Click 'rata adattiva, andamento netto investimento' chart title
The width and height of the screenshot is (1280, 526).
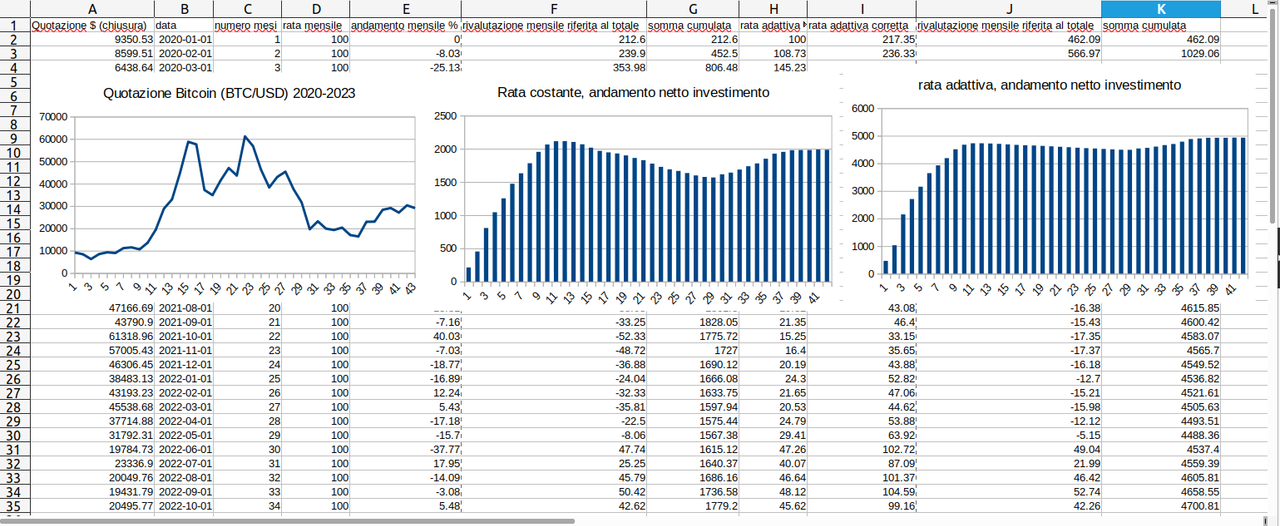1049,86
